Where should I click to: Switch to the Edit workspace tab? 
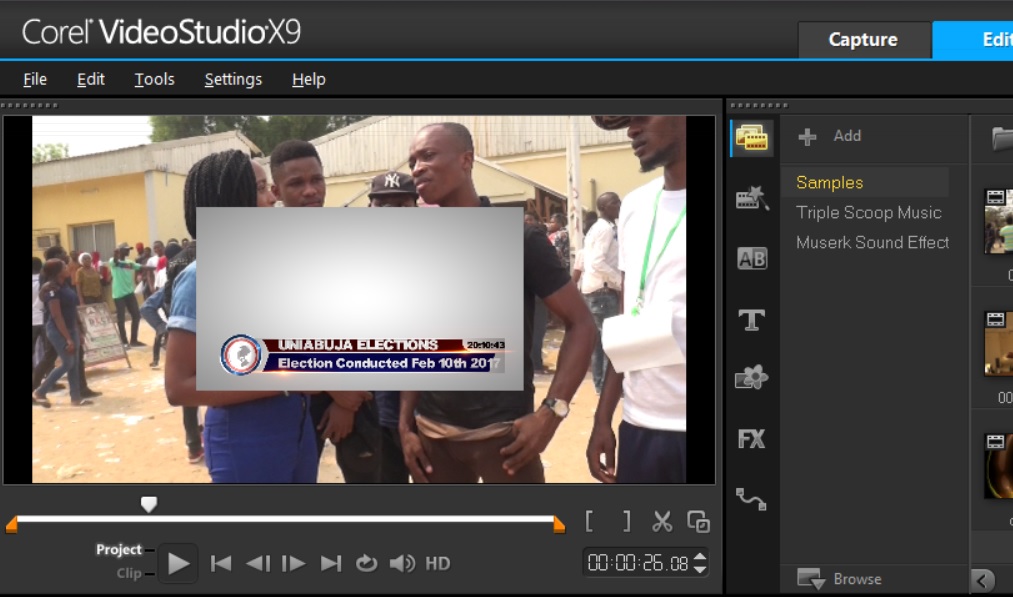[973, 39]
